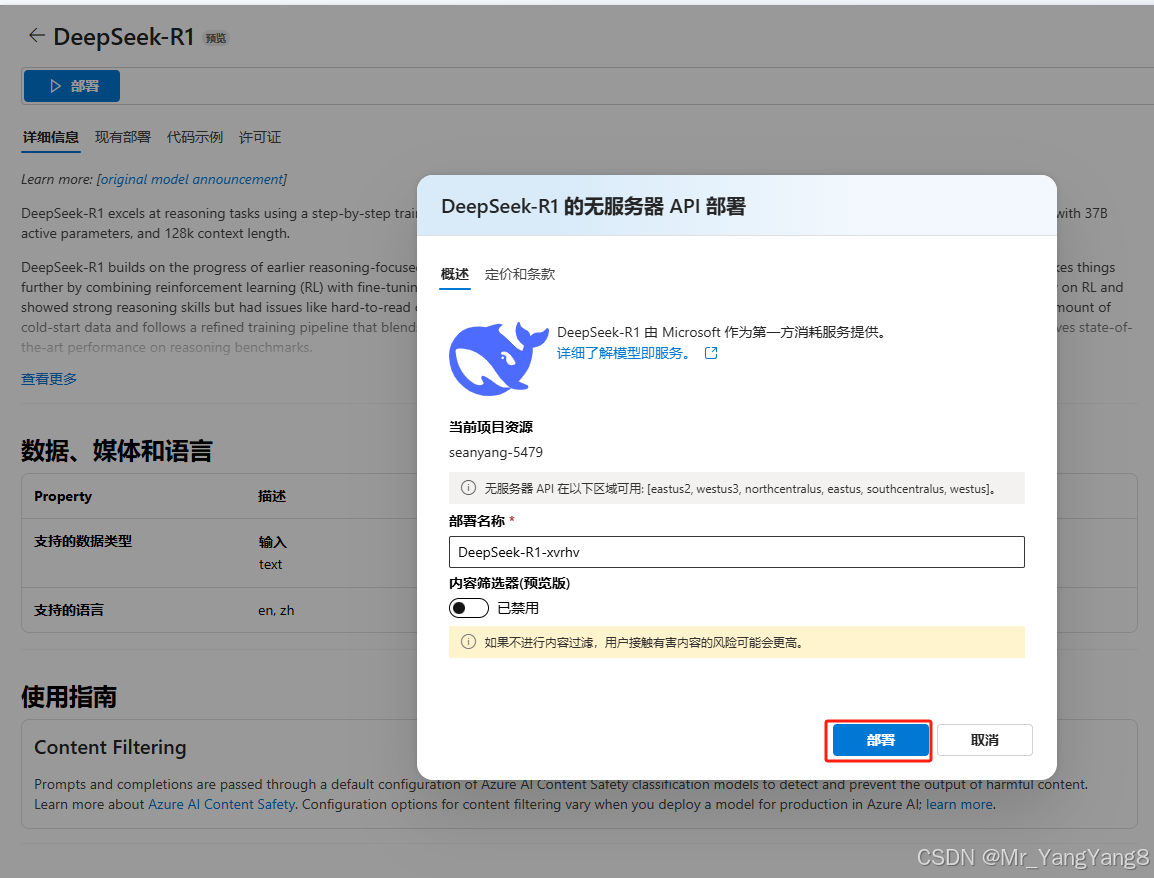Expand description with 查看更多
Screen dimensions: 1154x878
click(x=49, y=379)
